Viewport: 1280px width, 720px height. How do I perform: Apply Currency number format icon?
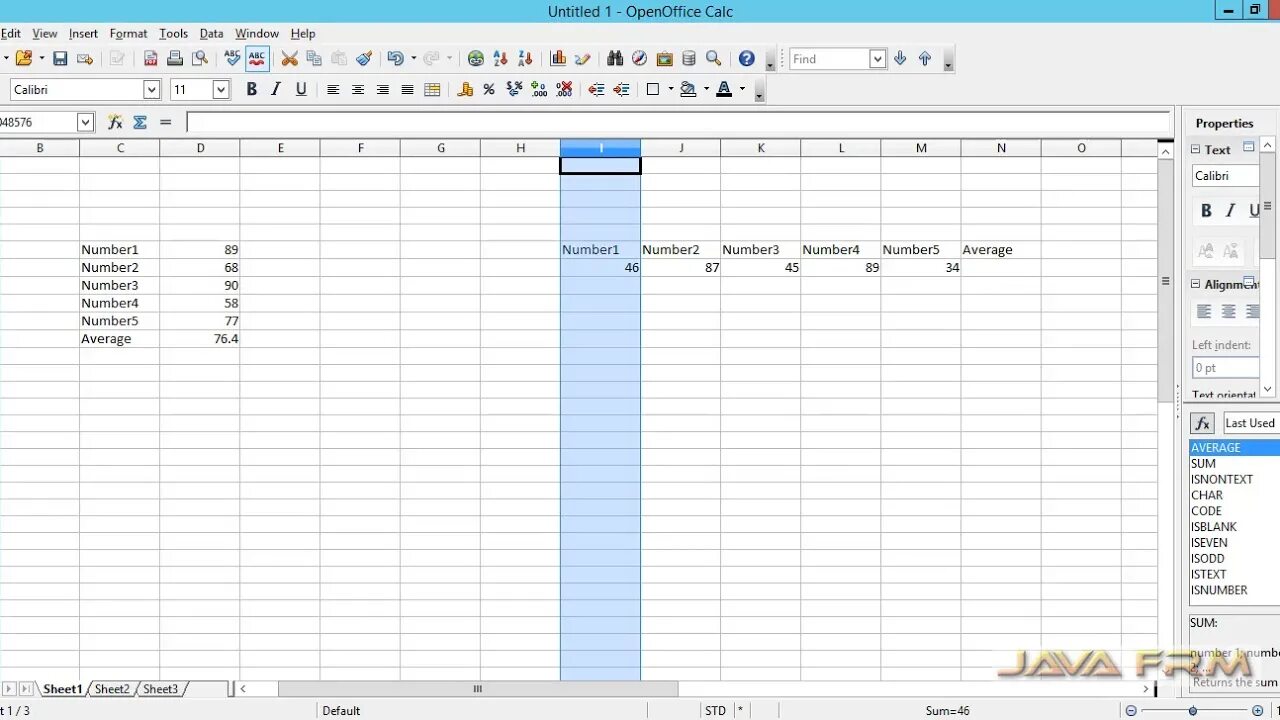(465, 90)
